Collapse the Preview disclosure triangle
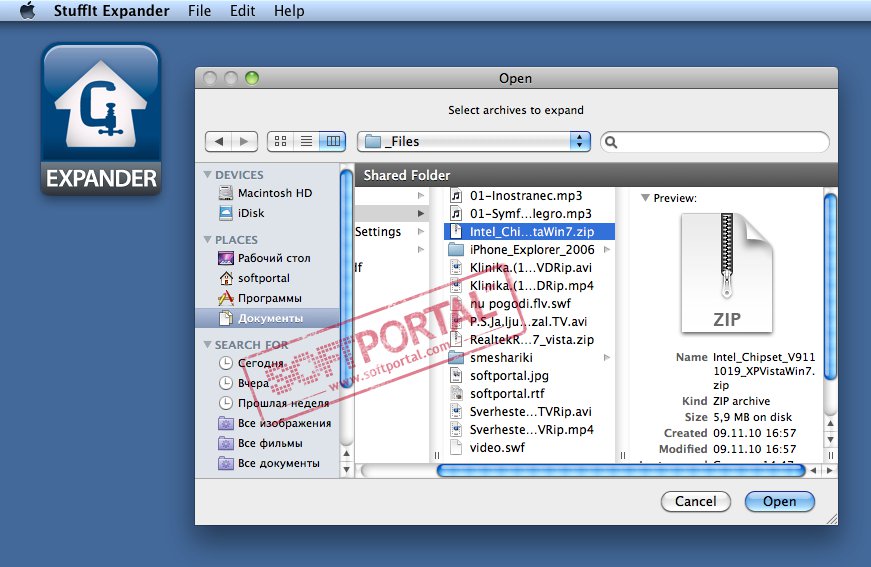 click(645, 198)
